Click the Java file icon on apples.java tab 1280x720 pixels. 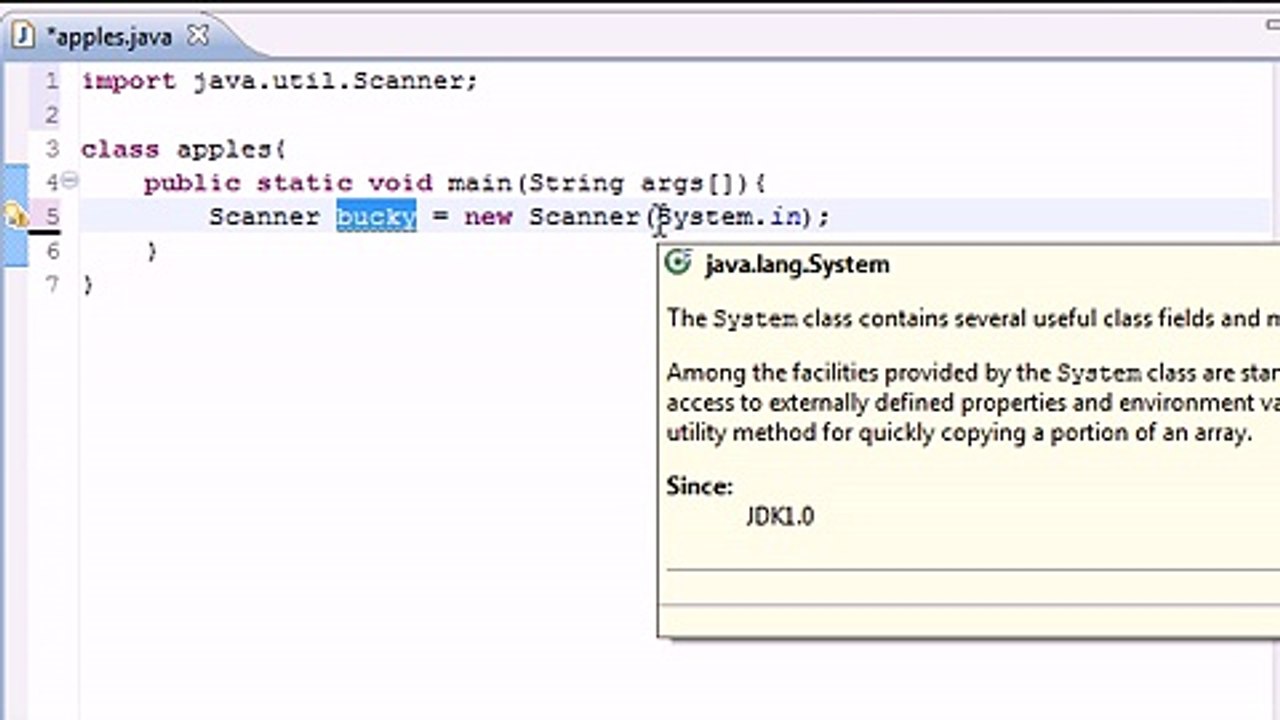23,37
